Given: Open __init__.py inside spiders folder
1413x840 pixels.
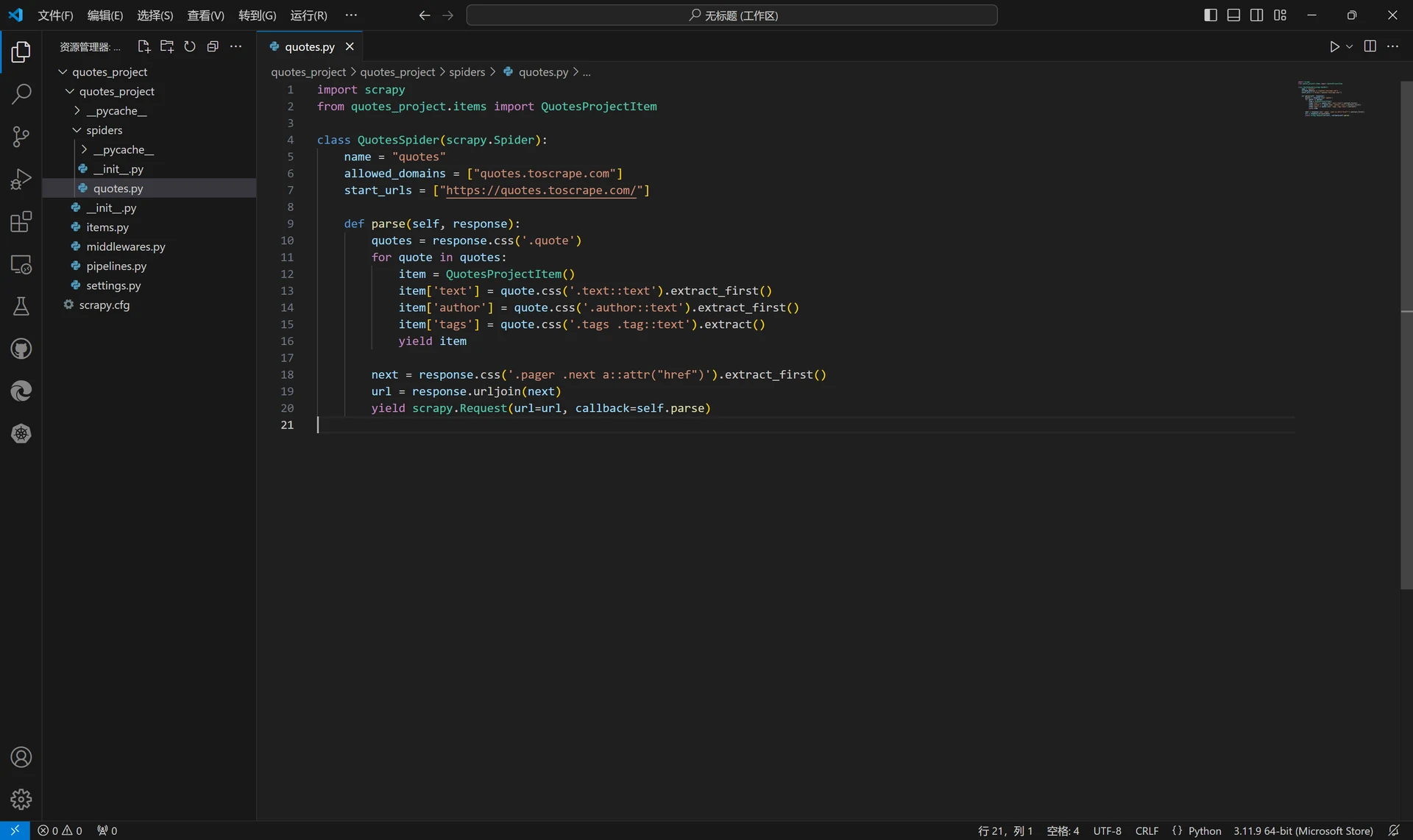Looking at the screenshot, I should click(149, 169).
